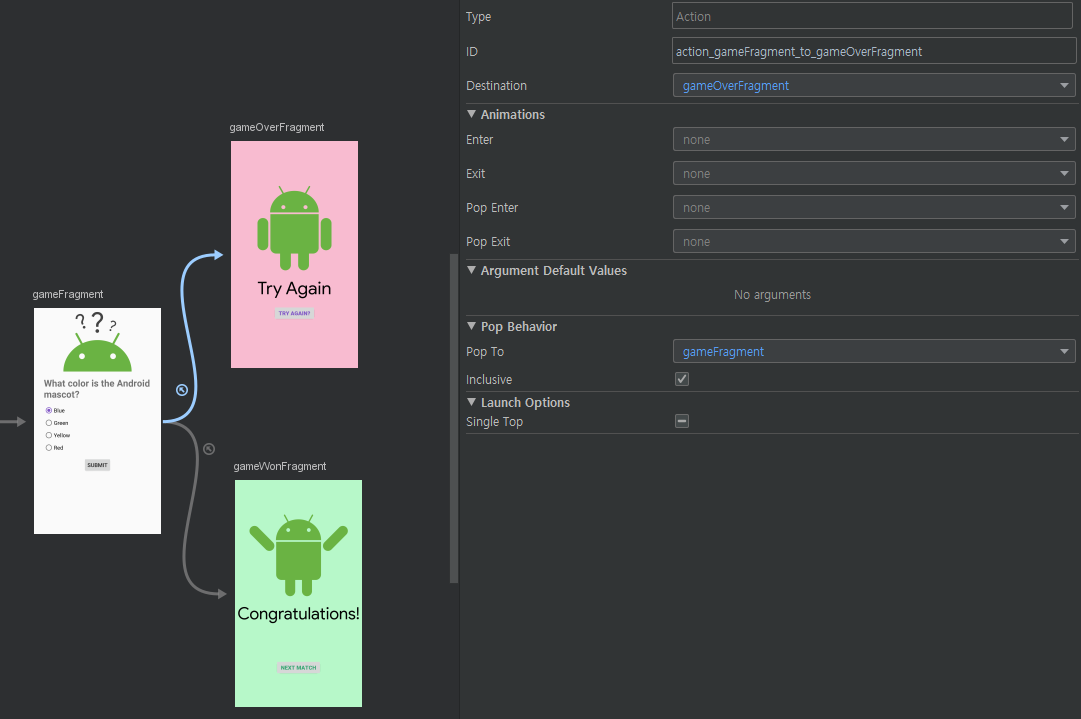Click the No arguments text
Image resolution: width=1081 pixels, height=719 pixels.
(772, 294)
